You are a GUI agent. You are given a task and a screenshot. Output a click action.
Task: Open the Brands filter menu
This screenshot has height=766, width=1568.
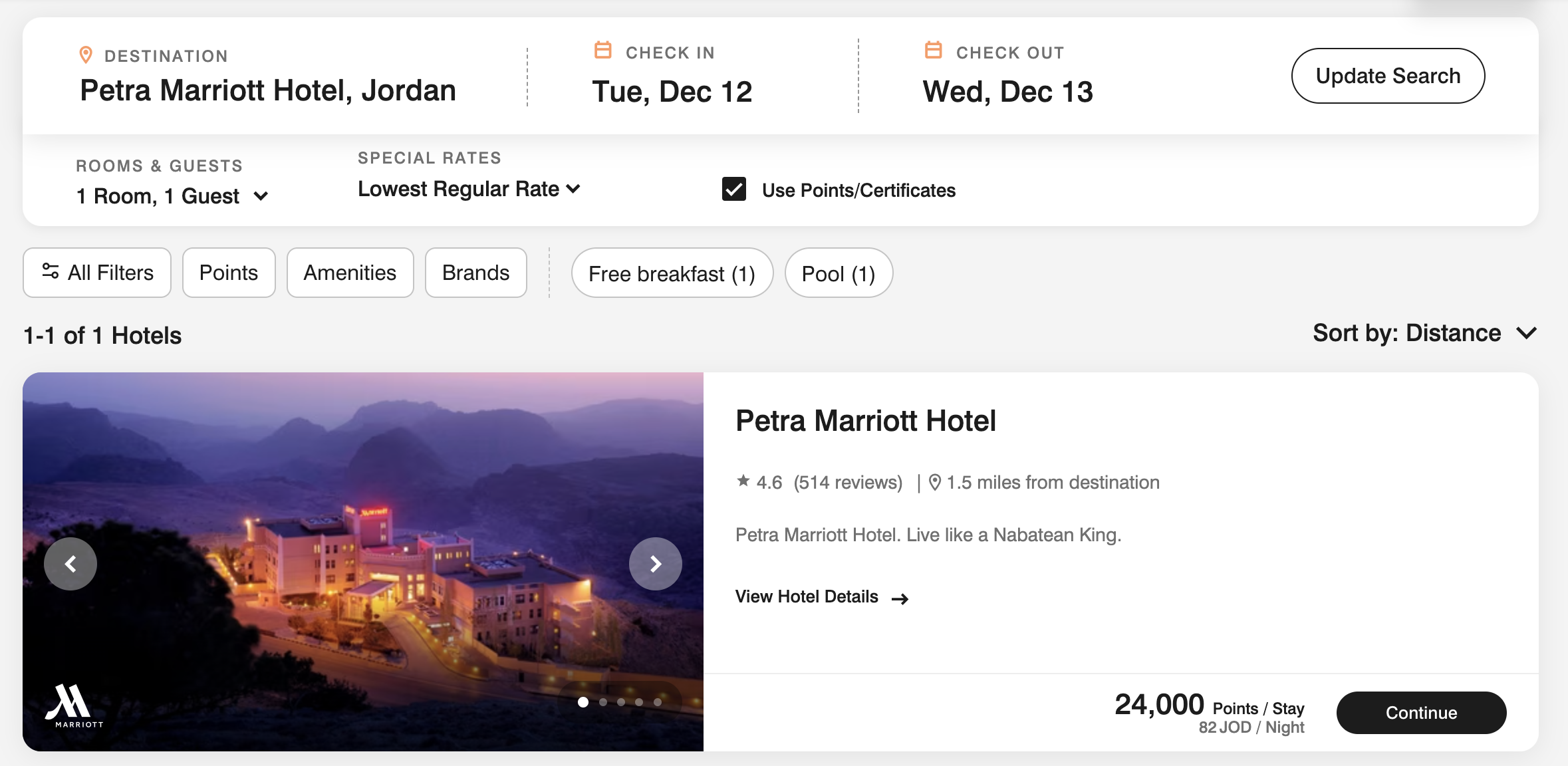[x=476, y=273]
